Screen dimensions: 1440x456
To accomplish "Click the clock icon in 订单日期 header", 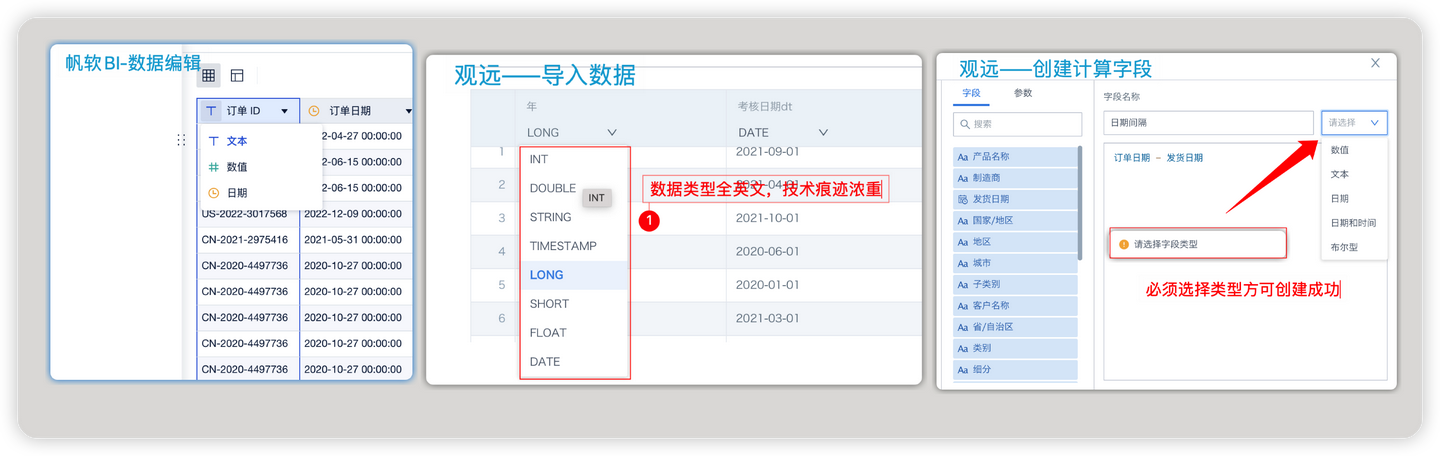I will click(x=313, y=111).
